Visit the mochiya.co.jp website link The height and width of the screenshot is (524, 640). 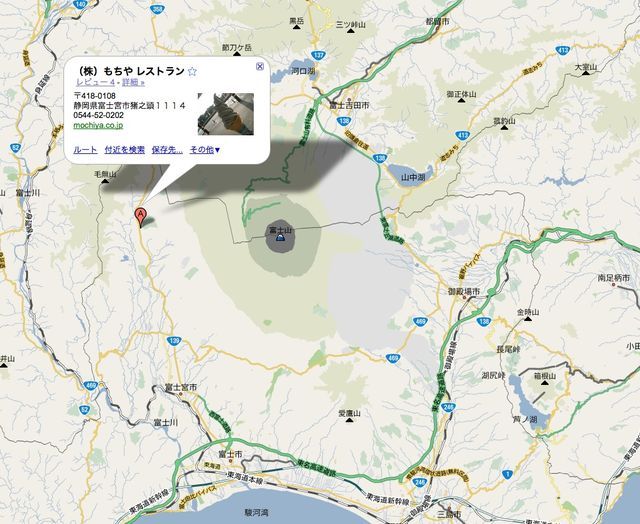point(98,125)
